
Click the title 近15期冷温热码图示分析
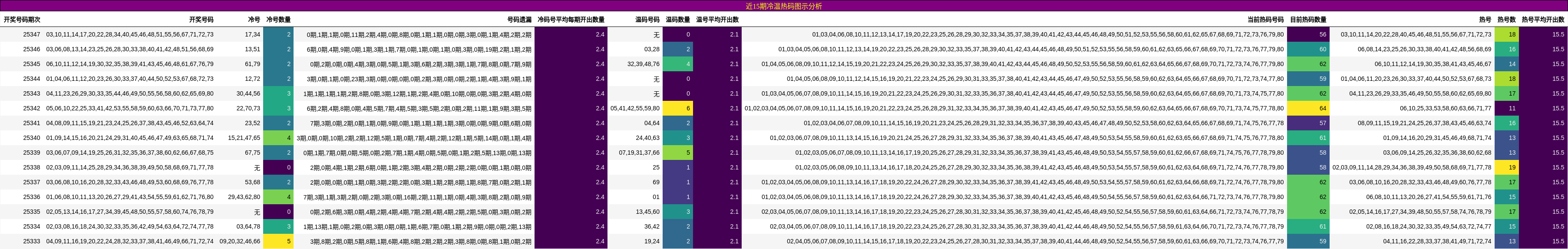point(783,6)
